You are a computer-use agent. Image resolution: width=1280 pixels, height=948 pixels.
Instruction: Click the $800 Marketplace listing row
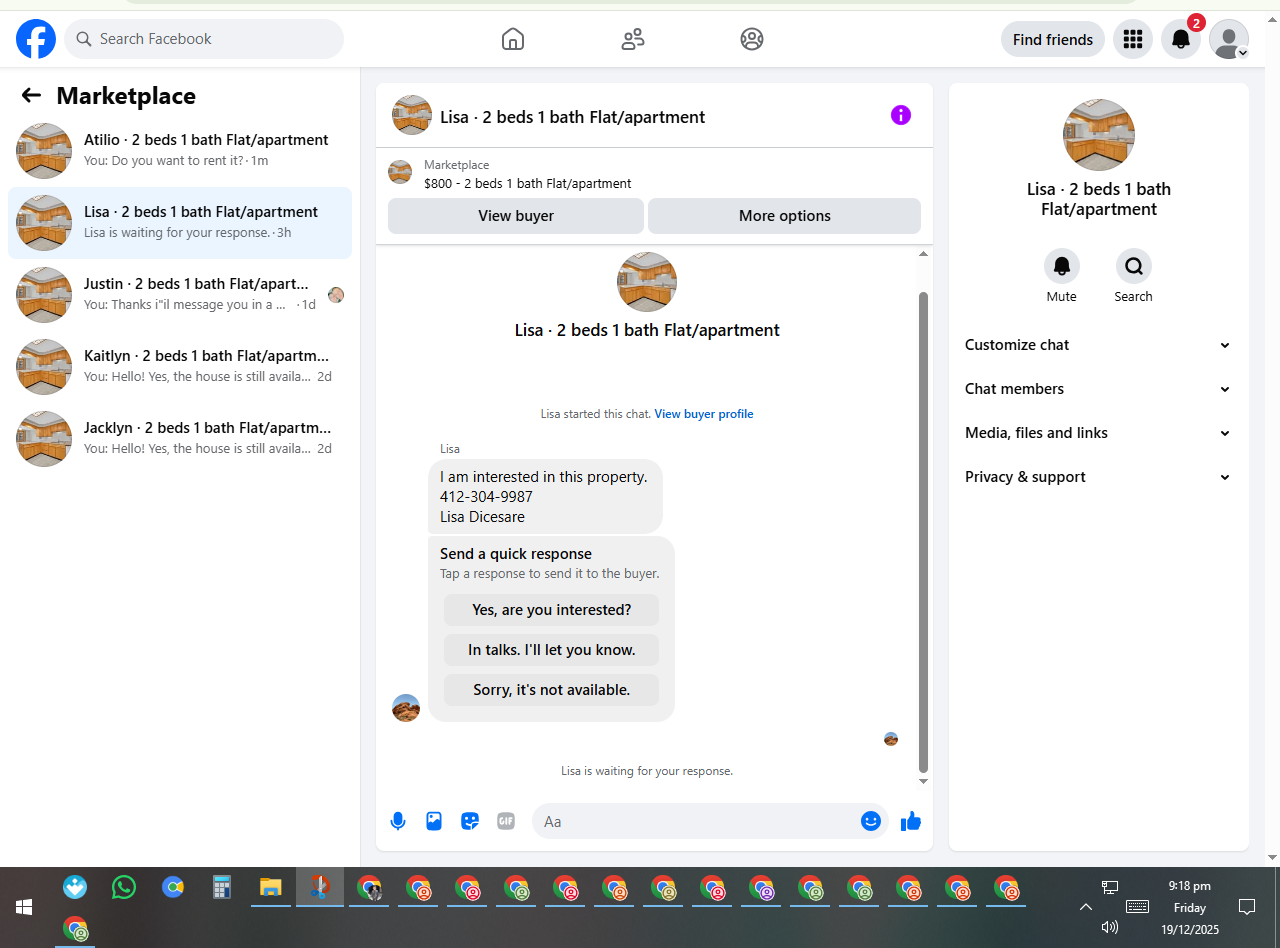(654, 174)
